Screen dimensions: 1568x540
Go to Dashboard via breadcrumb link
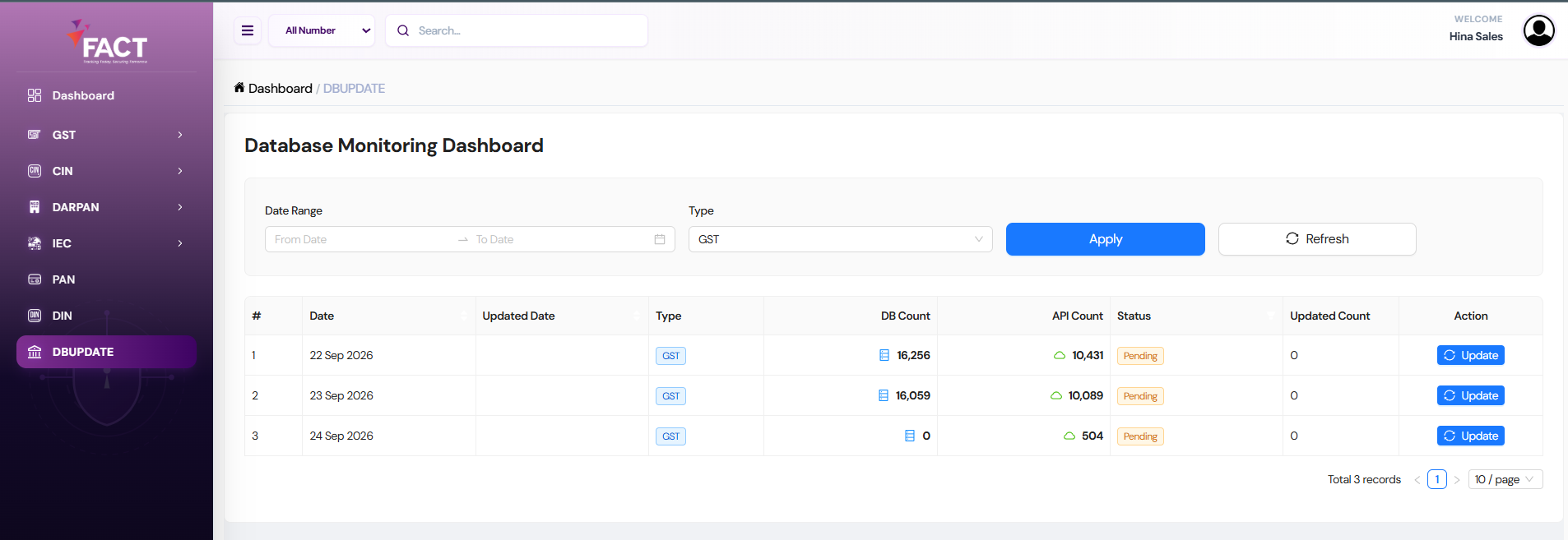coord(281,88)
